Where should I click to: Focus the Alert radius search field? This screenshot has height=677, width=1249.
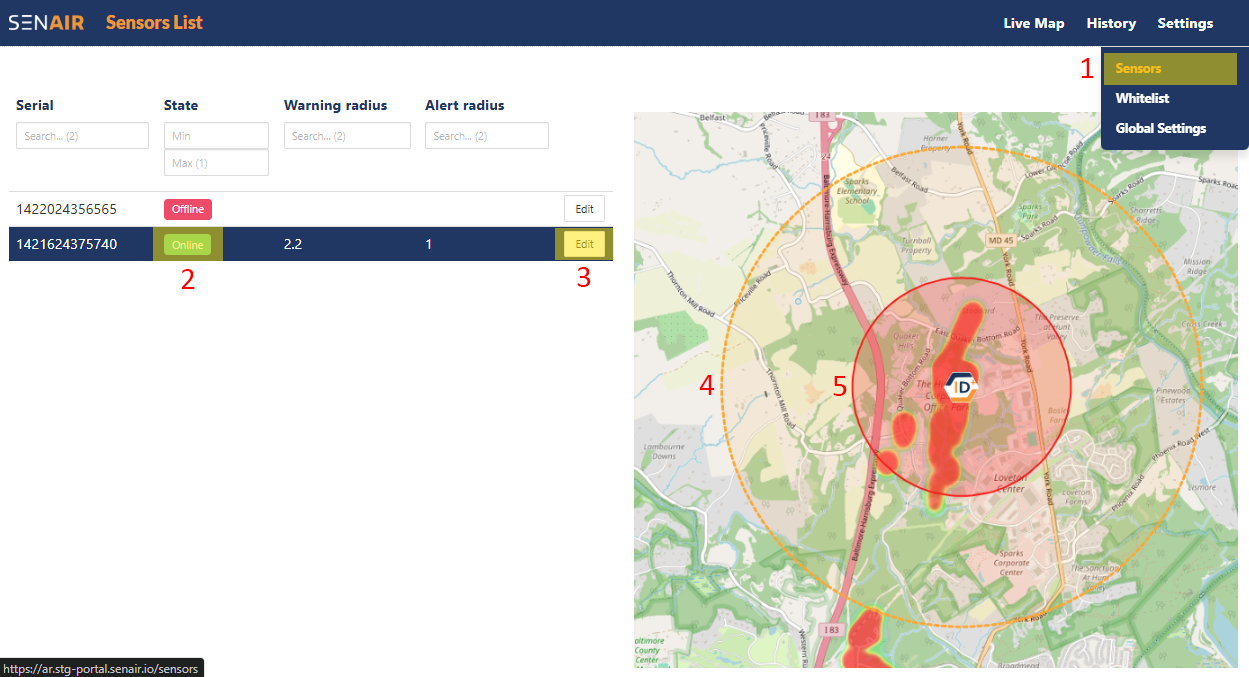[x=487, y=136]
